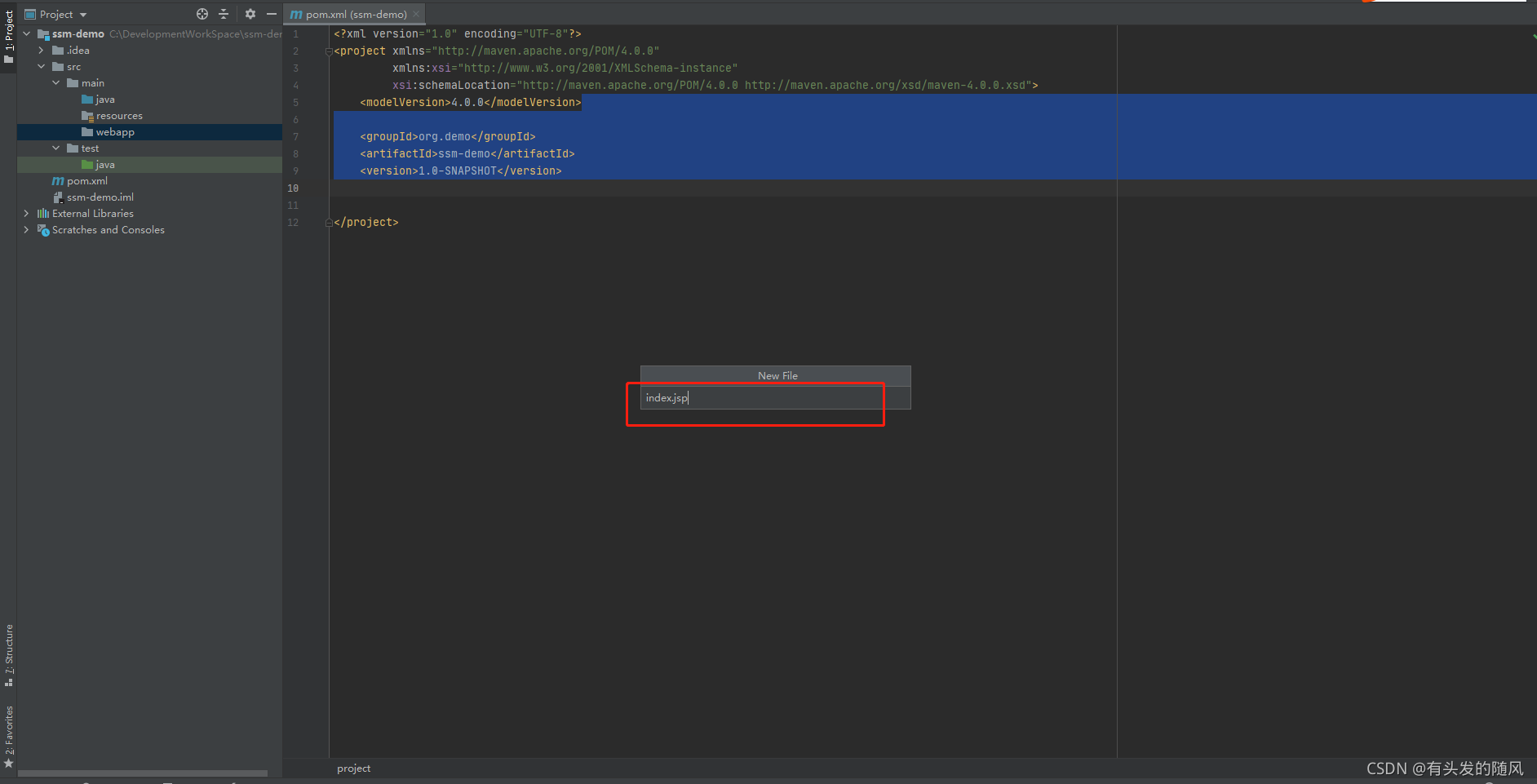Image resolution: width=1537 pixels, height=784 pixels.
Task: Select the webapp folder
Action: click(x=150, y=131)
